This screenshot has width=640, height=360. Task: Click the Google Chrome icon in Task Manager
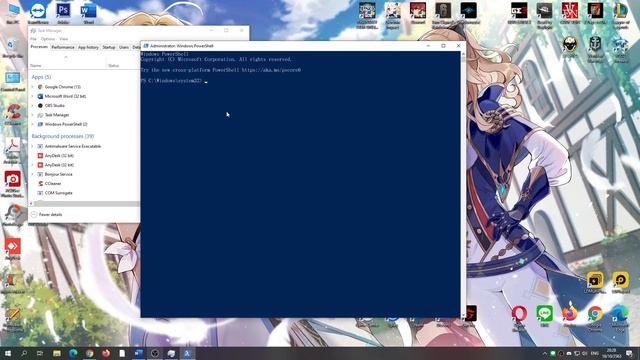point(40,87)
